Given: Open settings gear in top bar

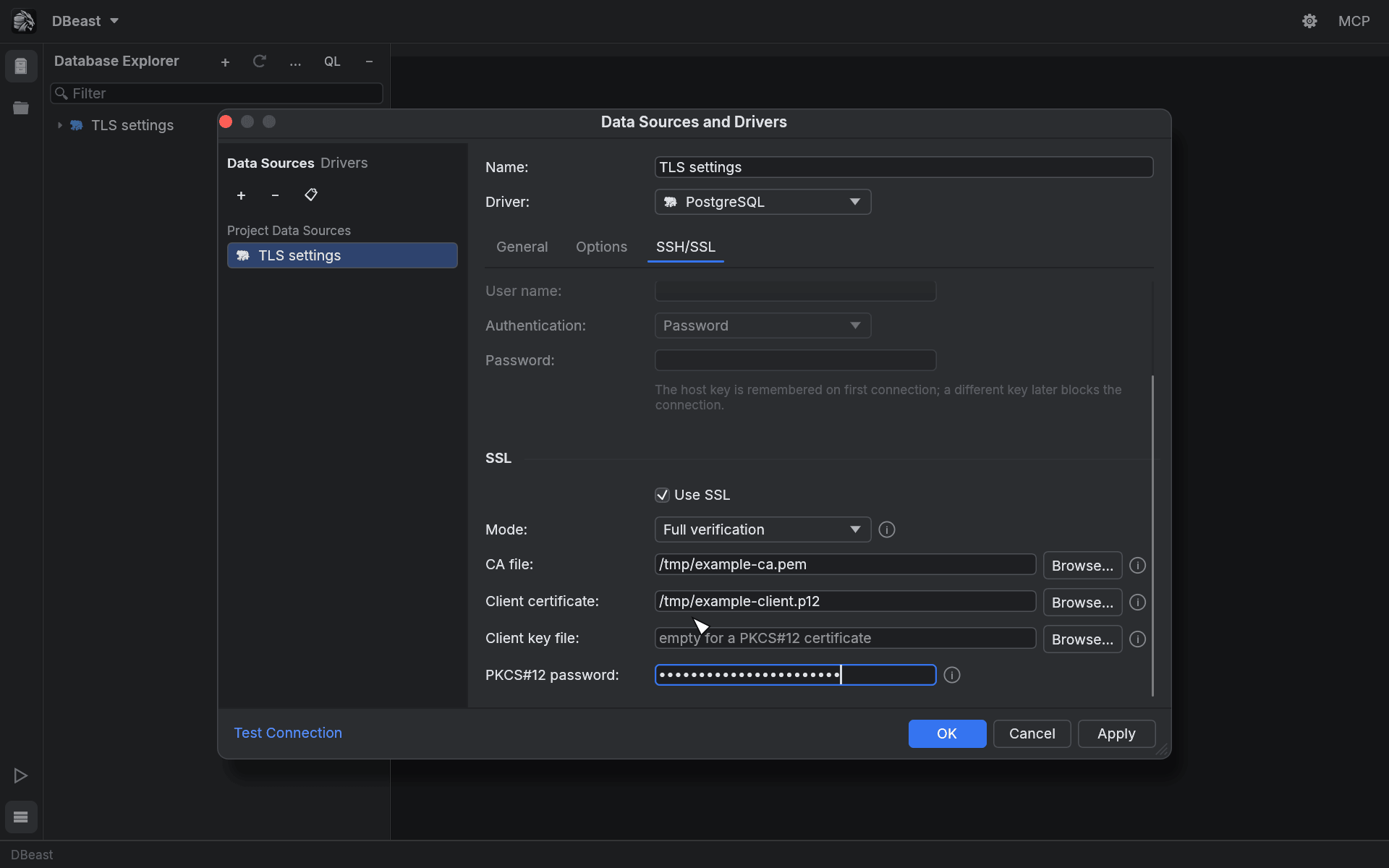Looking at the screenshot, I should 1309,21.
